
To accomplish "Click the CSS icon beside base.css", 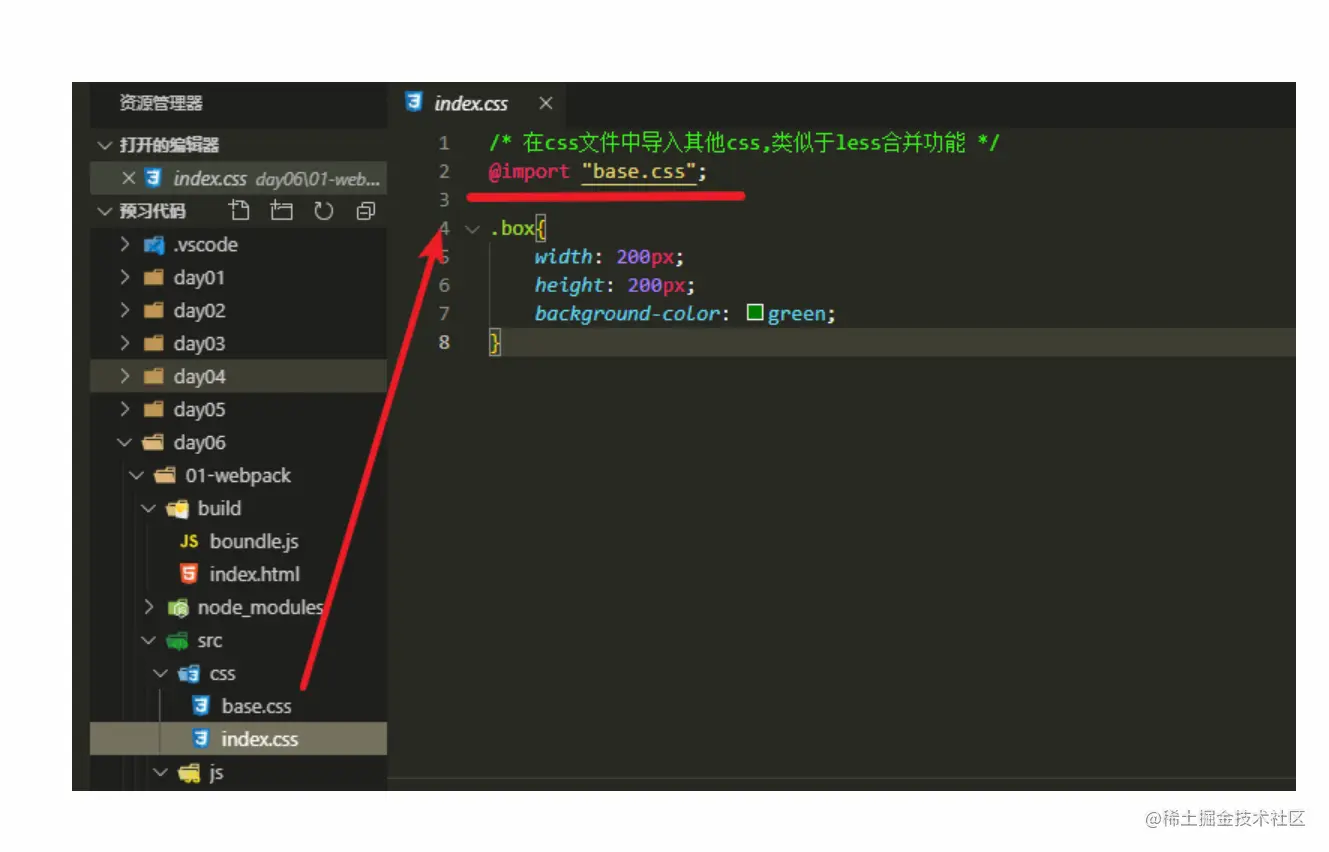I will (x=201, y=706).
